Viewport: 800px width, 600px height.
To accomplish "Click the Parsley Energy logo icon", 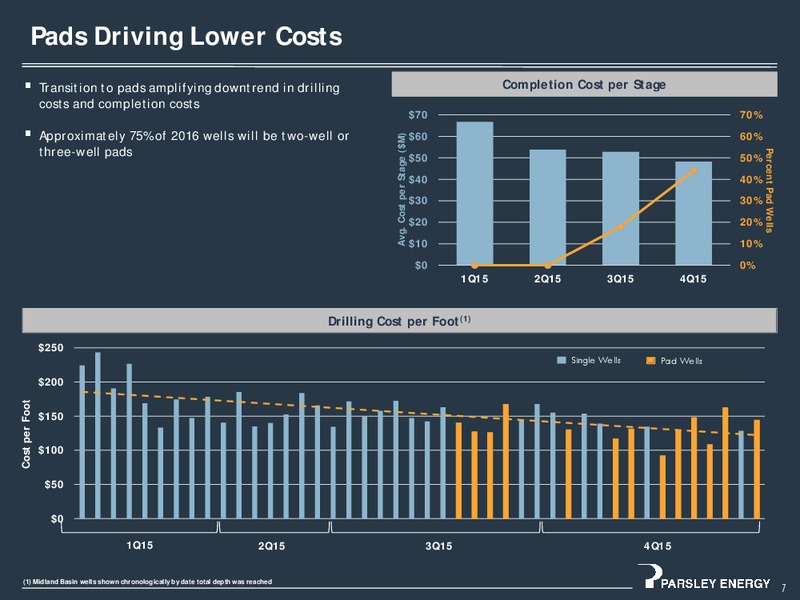I will (649, 576).
